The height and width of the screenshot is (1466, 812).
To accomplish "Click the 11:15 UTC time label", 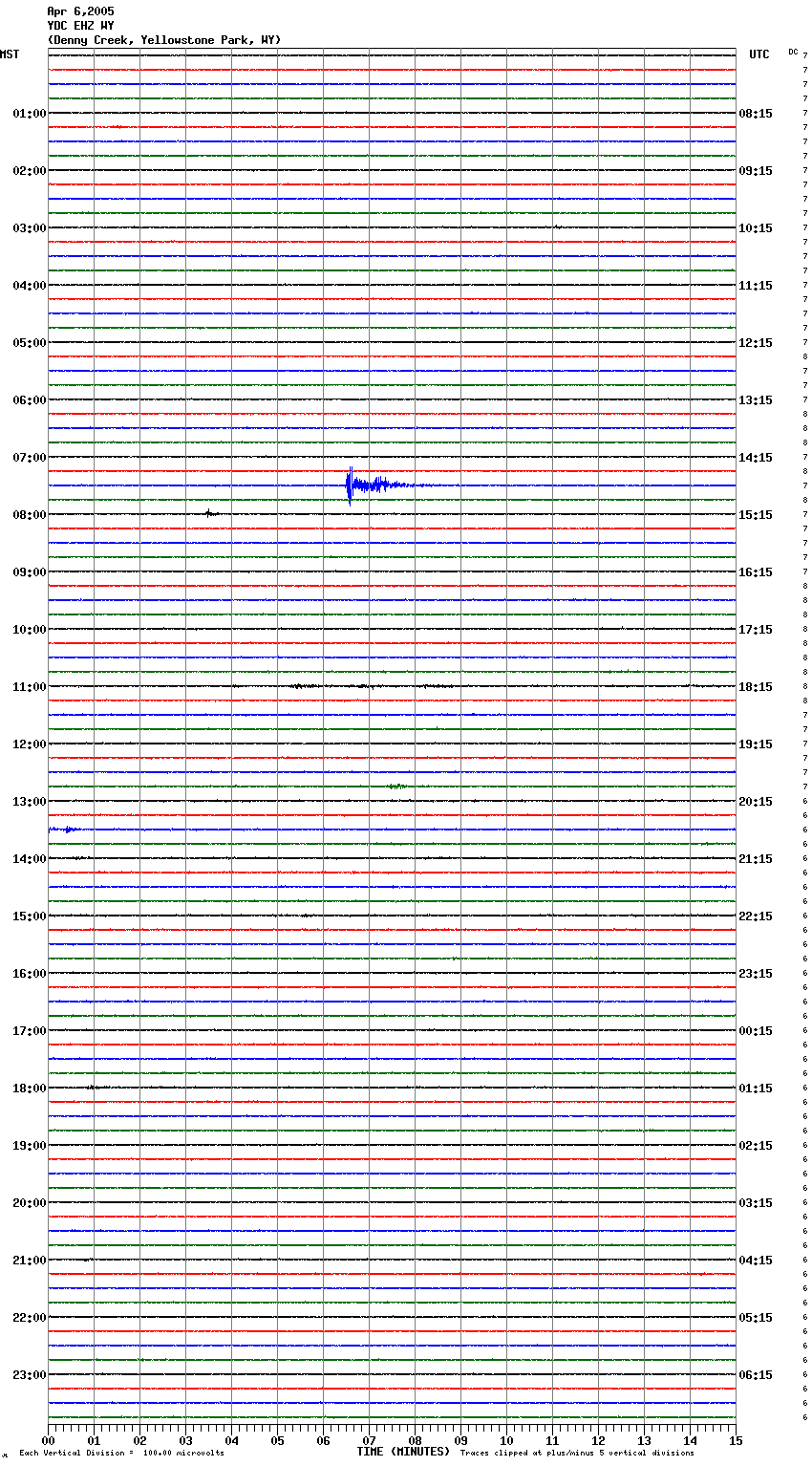I will 756,286.
